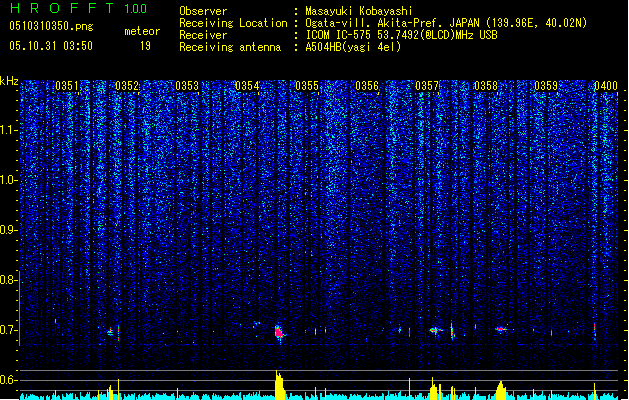Screen dimensions: 629x400
Task: Click the 0.8 kHz axis tick label
Action: point(8,280)
